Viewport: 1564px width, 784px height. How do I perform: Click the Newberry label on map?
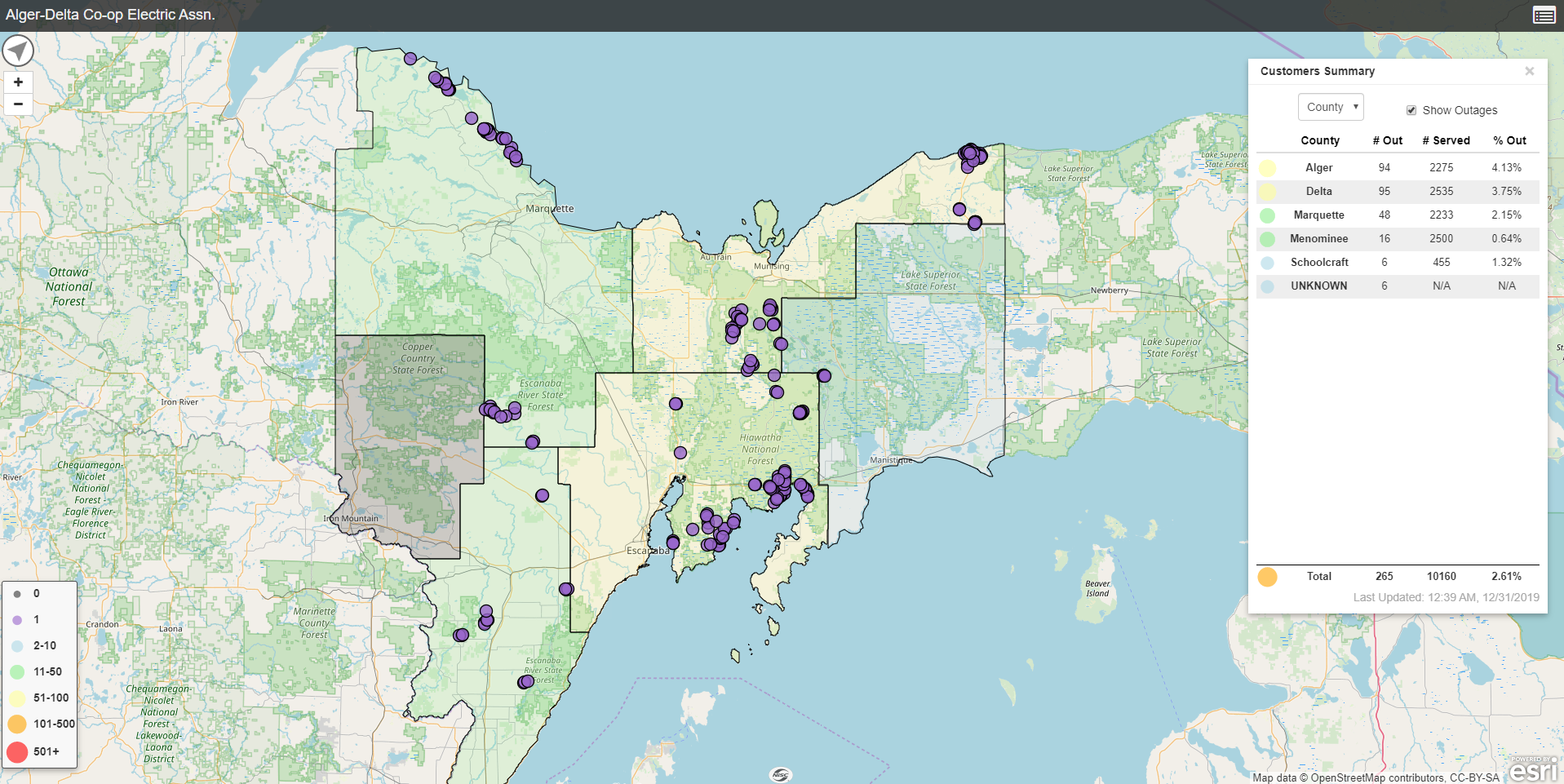click(x=1109, y=290)
